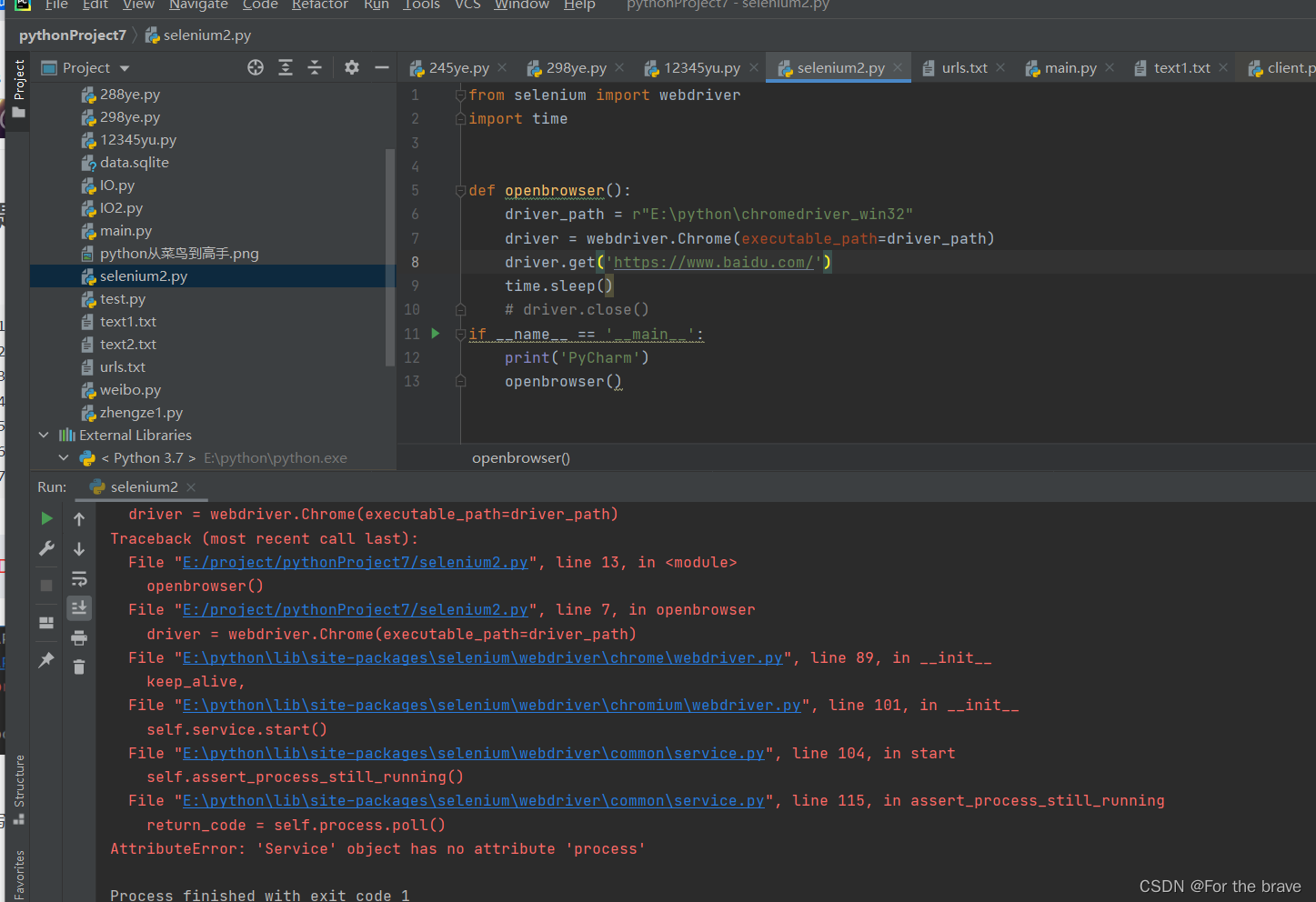Open the Navigate menu
The image size is (1316, 902).
coord(198,5)
